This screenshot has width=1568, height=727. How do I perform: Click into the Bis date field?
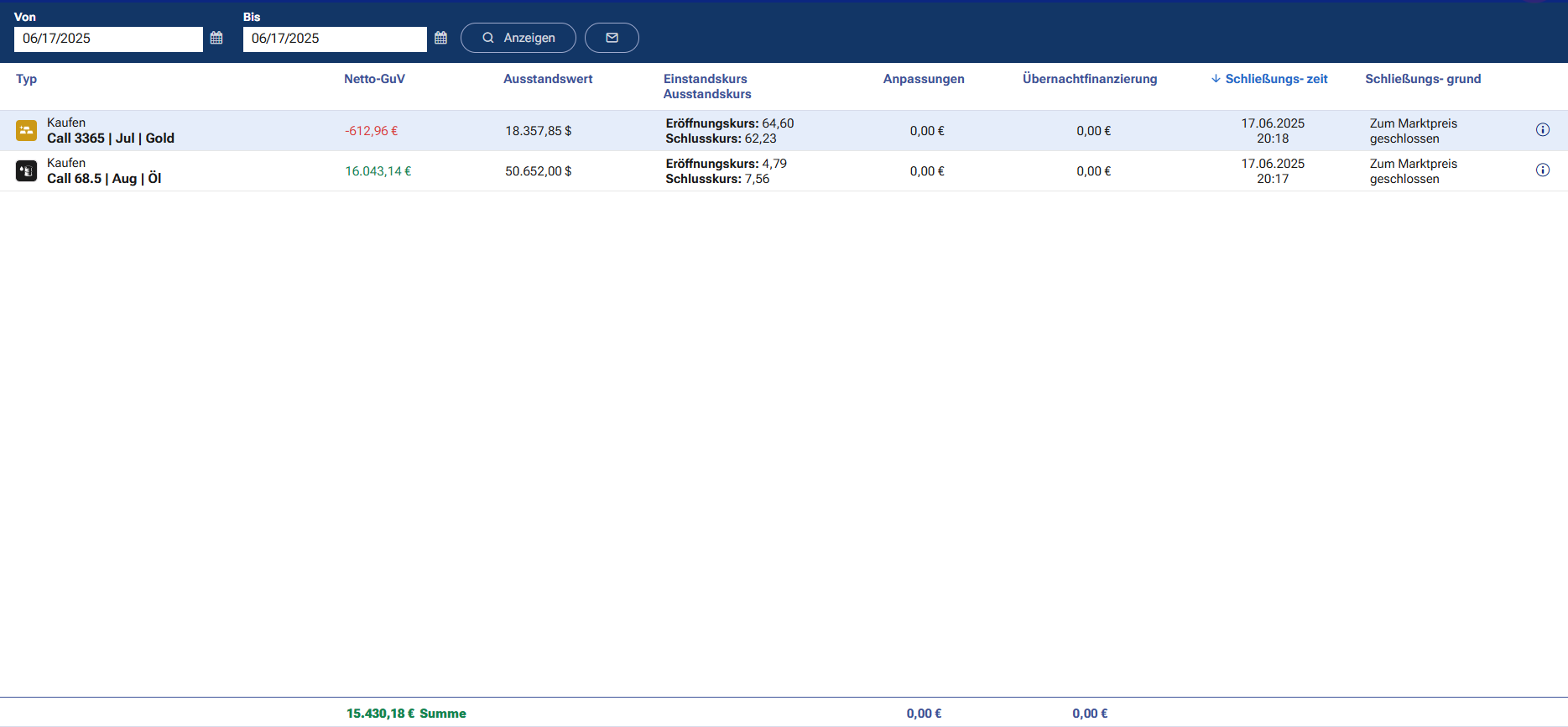[334, 39]
